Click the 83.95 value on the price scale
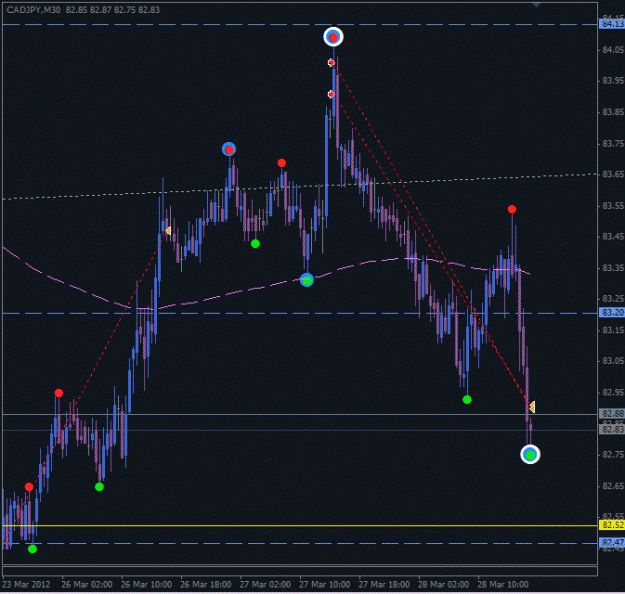 [613, 81]
